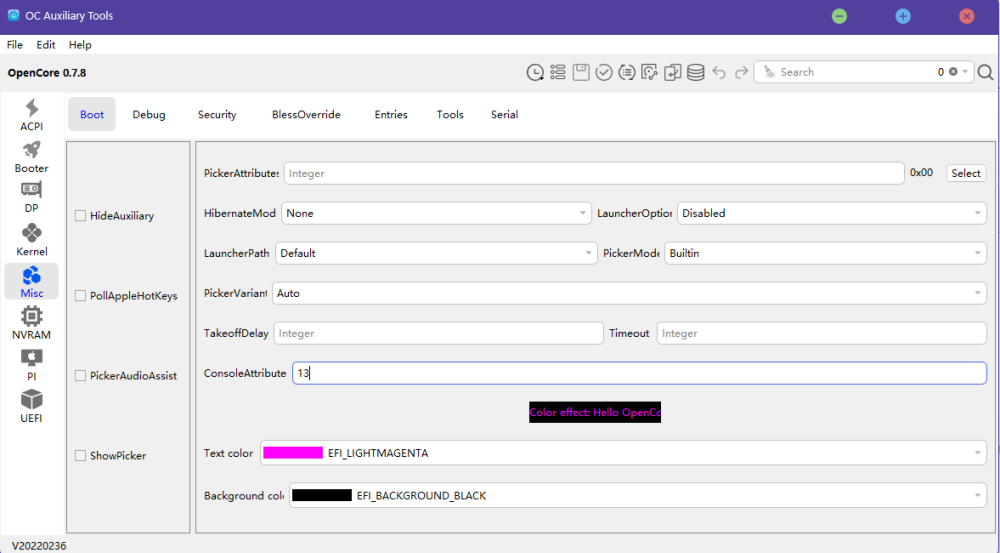Open the PickerVariant dropdown
This screenshot has width=1000, height=553.
pos(629,293)
